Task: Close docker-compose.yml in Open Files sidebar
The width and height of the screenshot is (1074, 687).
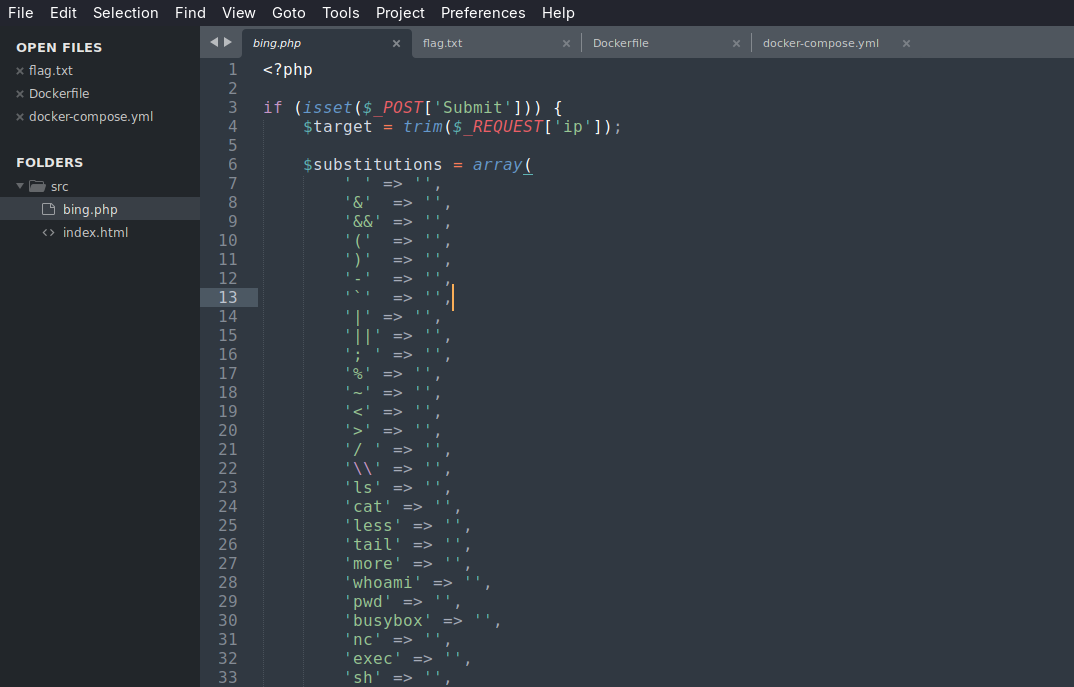Action: (x=20, y=117)
